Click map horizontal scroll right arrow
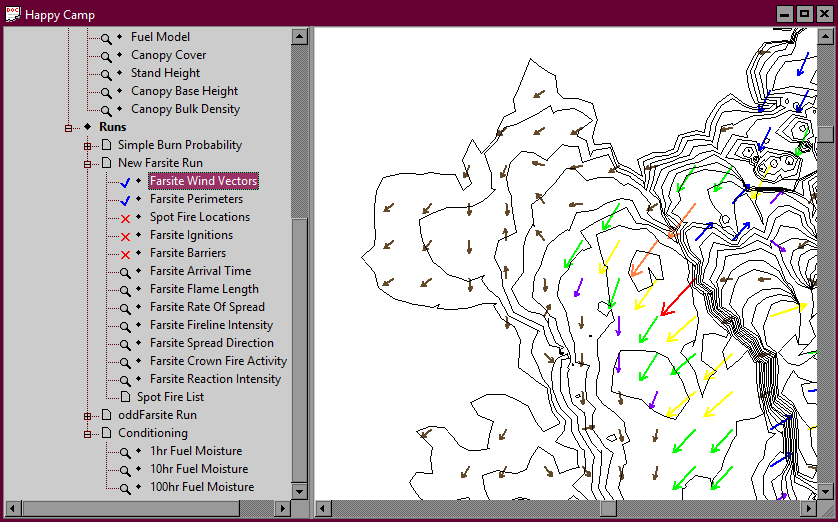 (809, 508)
